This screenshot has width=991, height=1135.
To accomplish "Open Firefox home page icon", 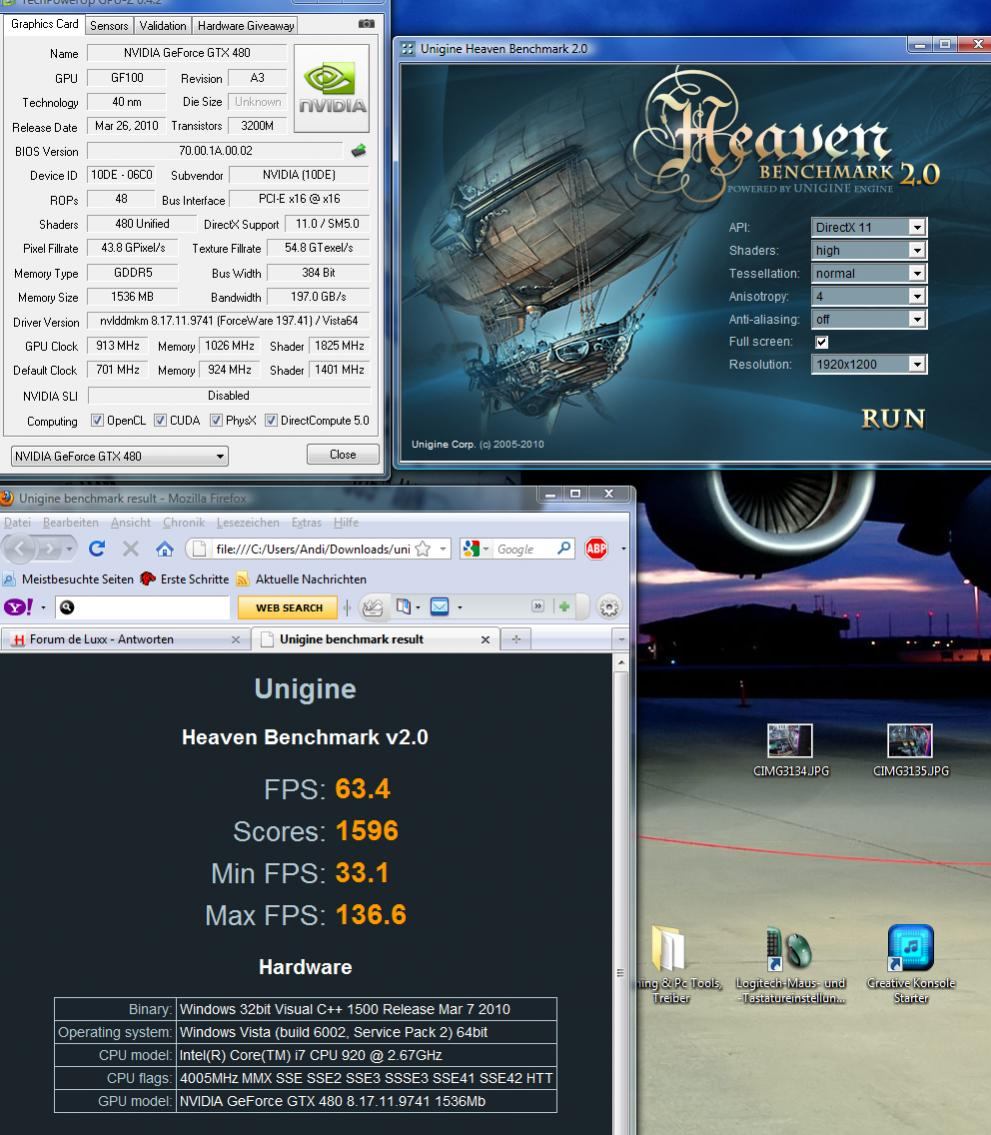I will point(164,549).
